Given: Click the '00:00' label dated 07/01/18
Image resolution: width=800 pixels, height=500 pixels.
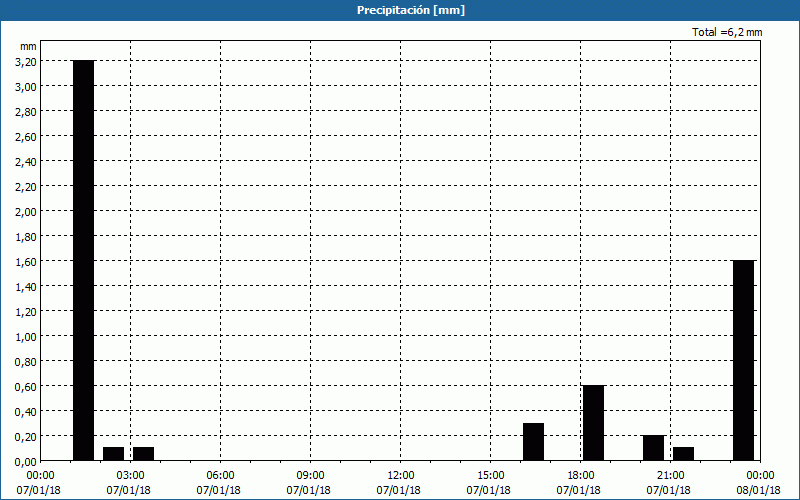Looking at the screenshot, I should [x=40, y=476].
